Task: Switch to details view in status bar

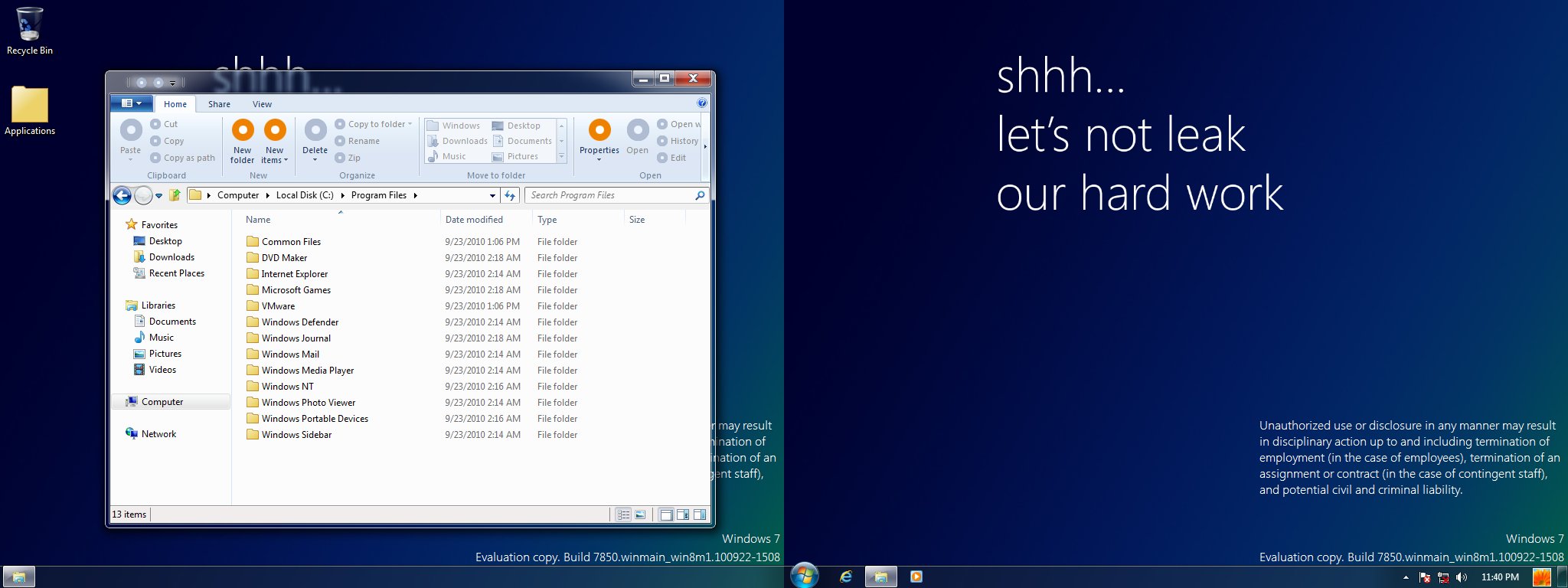Action: [623, 514]
